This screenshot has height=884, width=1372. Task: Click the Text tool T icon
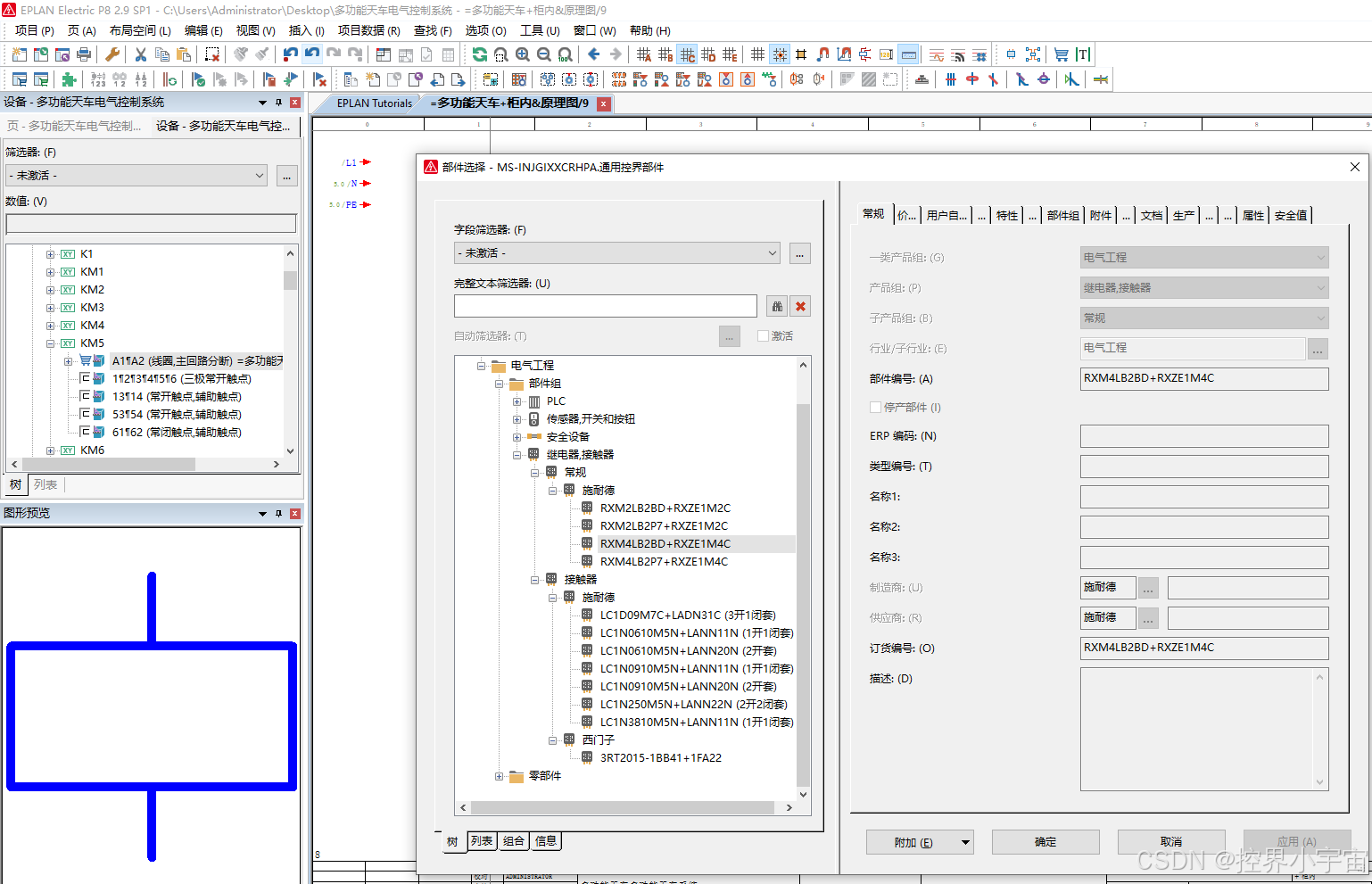(x=1083, y=54)
